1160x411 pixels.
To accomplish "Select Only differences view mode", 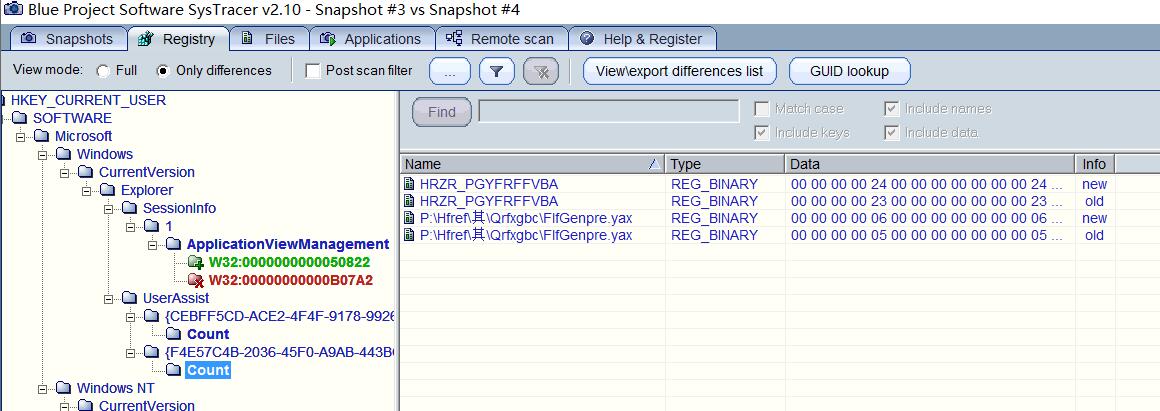I will [x=163, y=71].
